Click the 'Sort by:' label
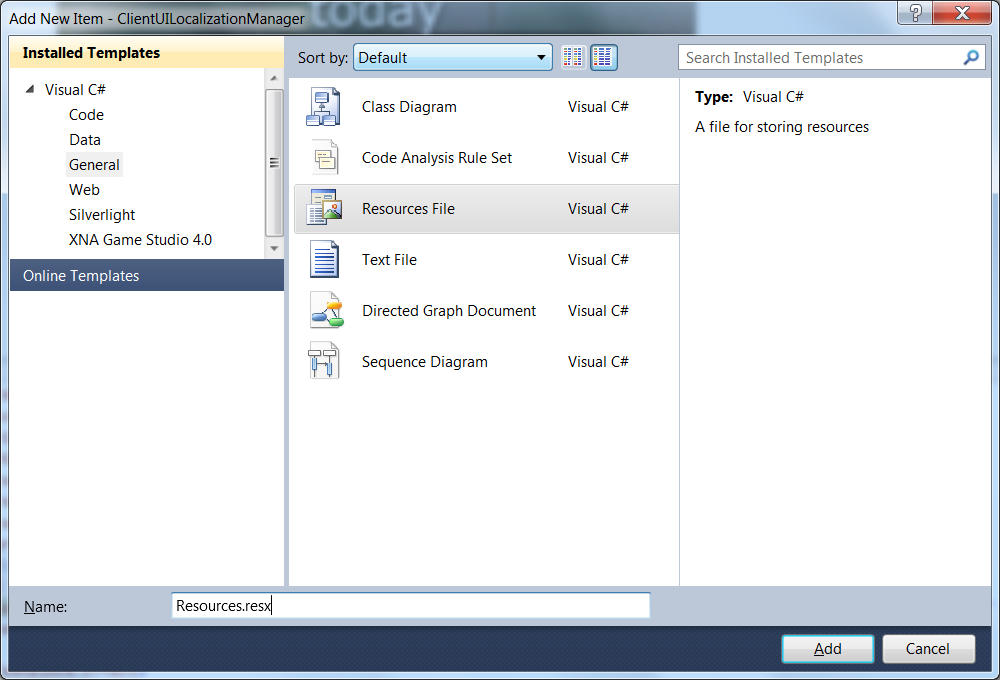Viewport: 1000px width, 680px height. 323,58
